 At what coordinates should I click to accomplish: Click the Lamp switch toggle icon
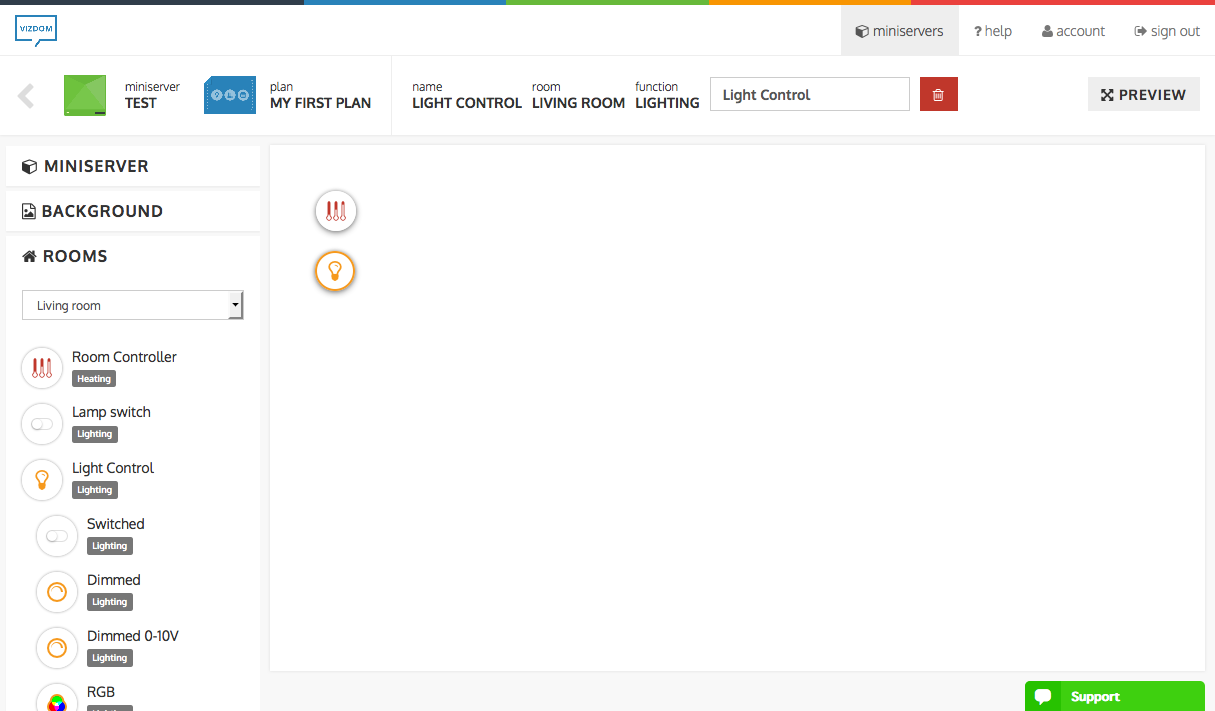tap(42, 423)
